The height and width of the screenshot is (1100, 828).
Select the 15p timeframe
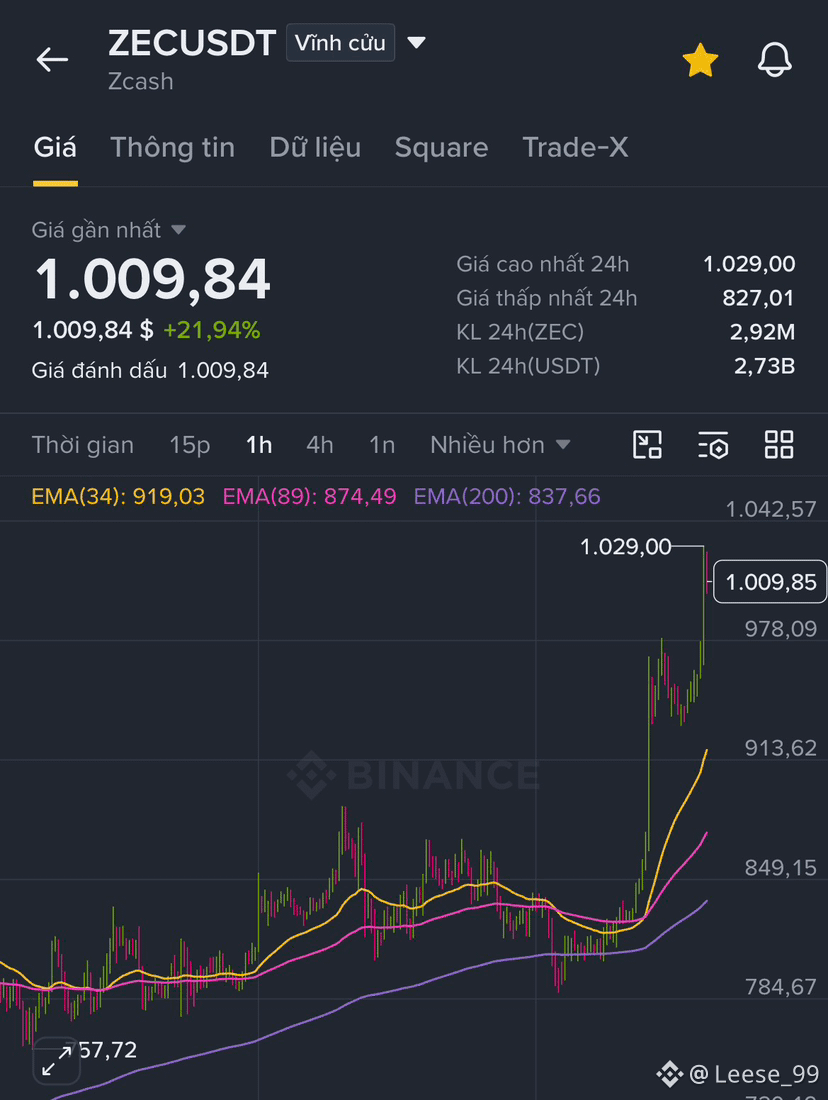click(x=189, y=445)
